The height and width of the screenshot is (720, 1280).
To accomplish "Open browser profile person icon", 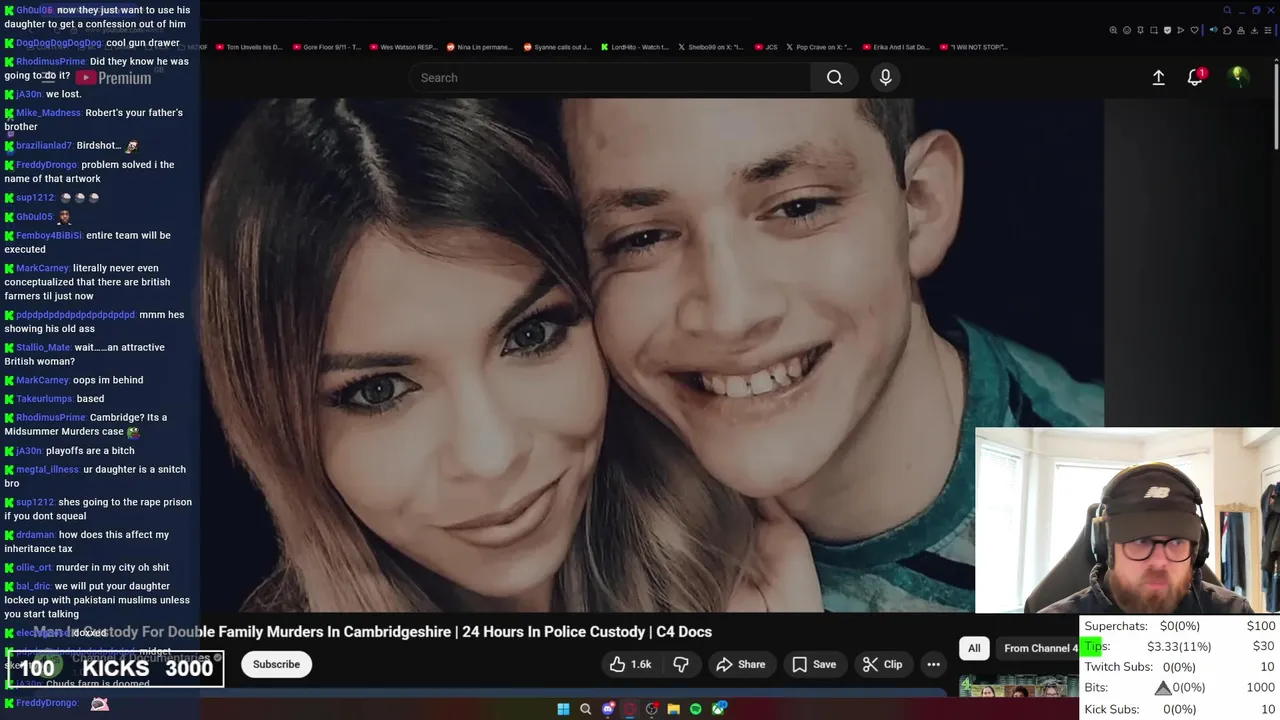I will click(x=1241, y=30).
